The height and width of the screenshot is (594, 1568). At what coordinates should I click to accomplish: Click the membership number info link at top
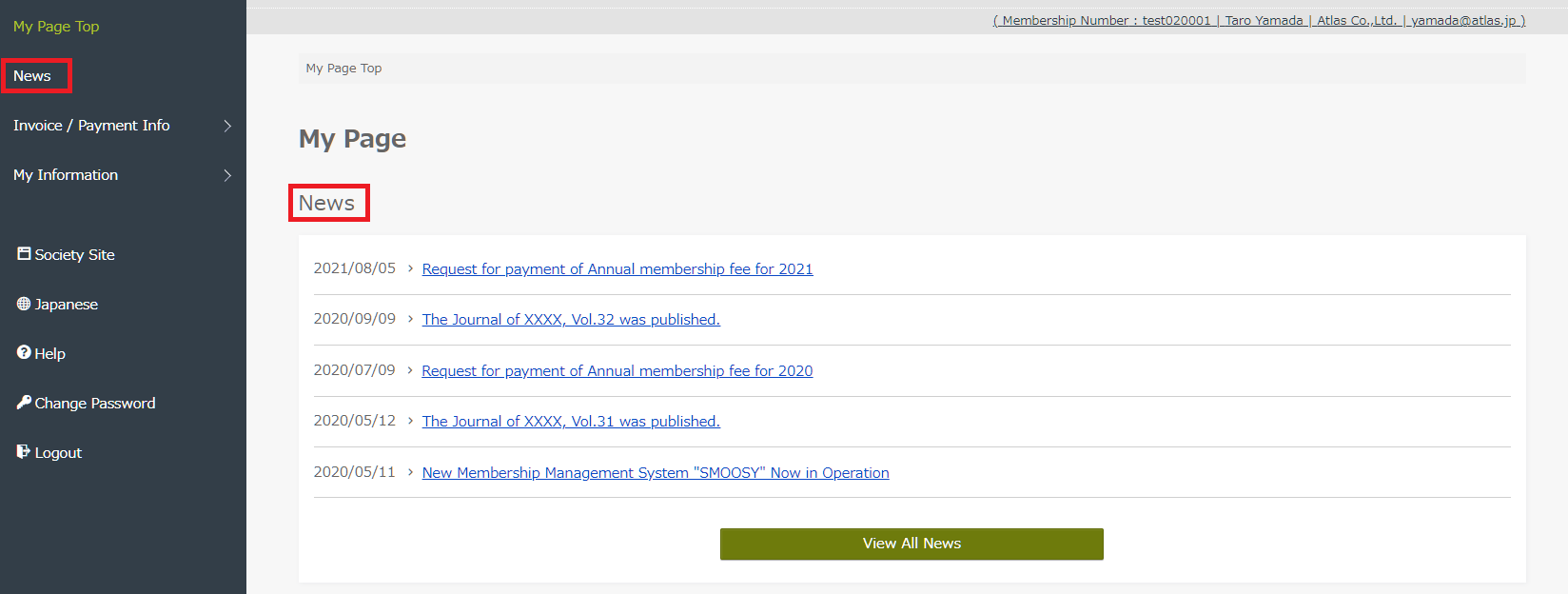click(x=1259, y=20)
